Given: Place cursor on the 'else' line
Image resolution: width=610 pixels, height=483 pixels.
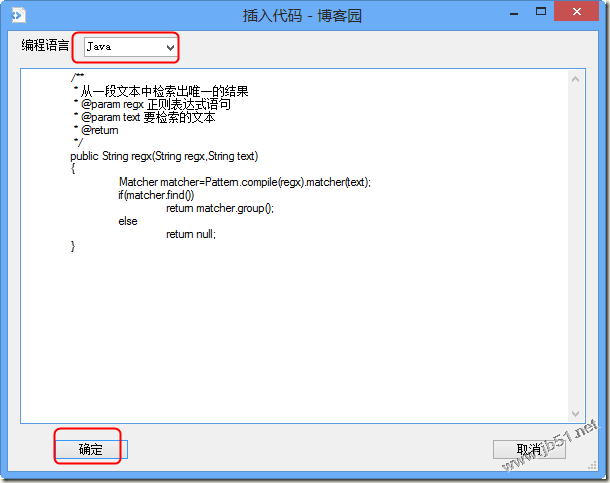Looking at the screenshot, I should [128, 221].
